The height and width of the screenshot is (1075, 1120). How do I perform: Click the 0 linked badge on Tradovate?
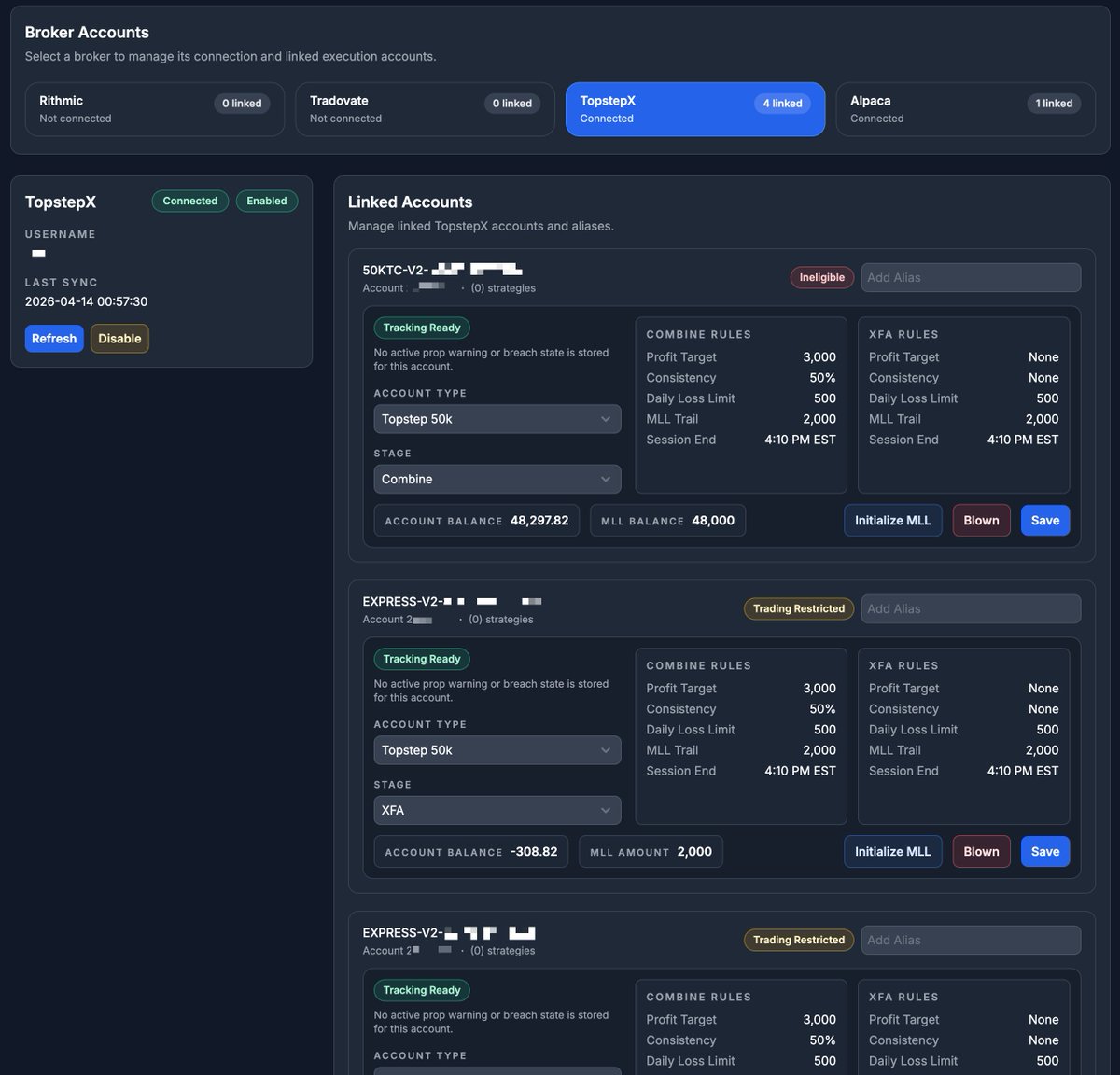tap(512, 104)
